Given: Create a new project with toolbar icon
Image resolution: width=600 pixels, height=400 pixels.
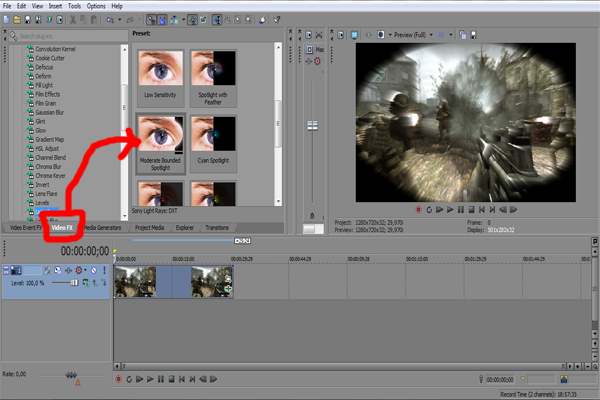Looking at the screenshot, I should pos(7,20).
